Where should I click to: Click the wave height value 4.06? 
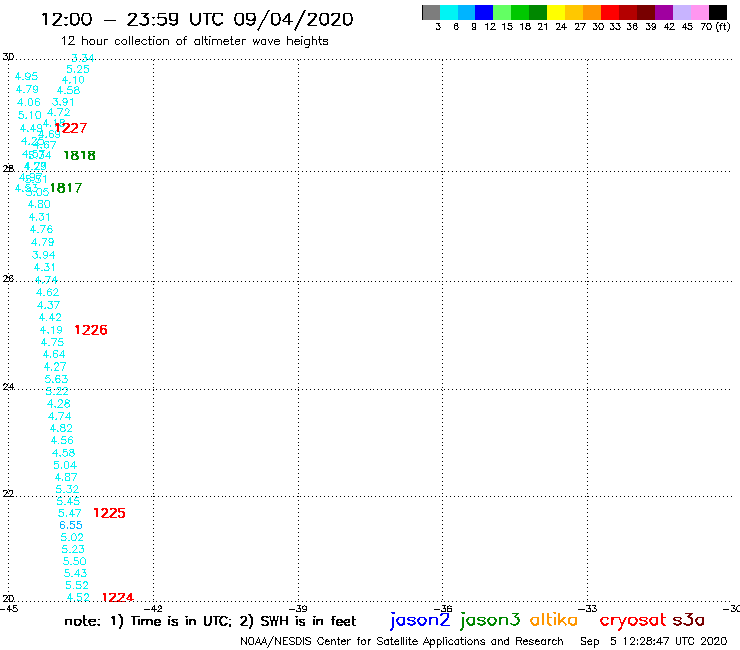click(x=29, y=102)
